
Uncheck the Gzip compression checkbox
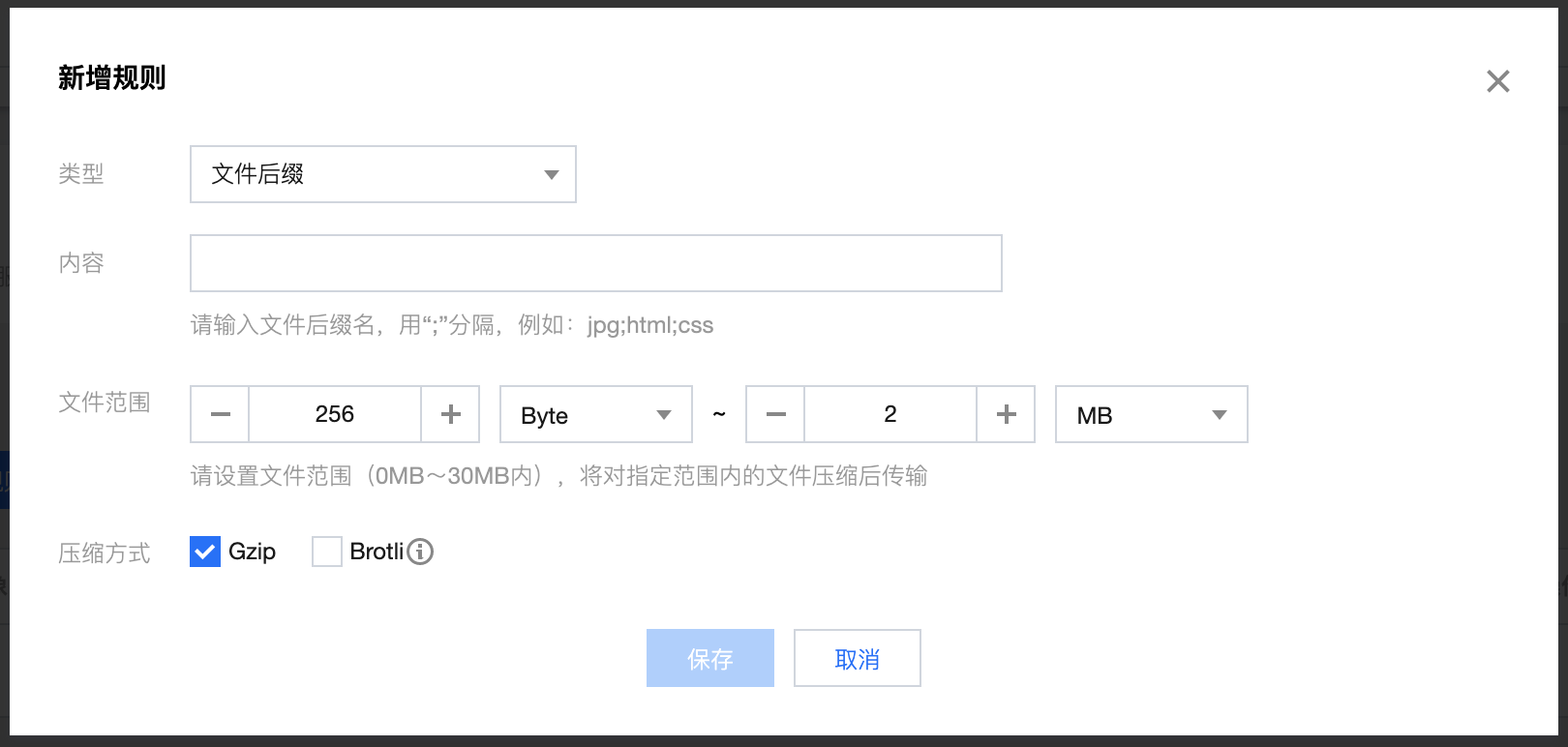[205, 552]
